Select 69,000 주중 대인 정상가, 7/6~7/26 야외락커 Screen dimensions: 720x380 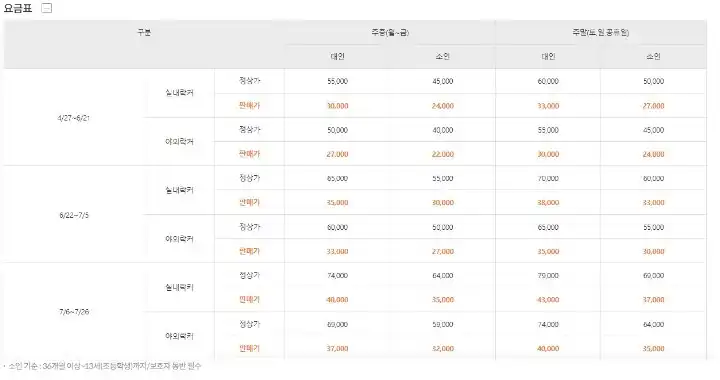click(x=338, y=324)
